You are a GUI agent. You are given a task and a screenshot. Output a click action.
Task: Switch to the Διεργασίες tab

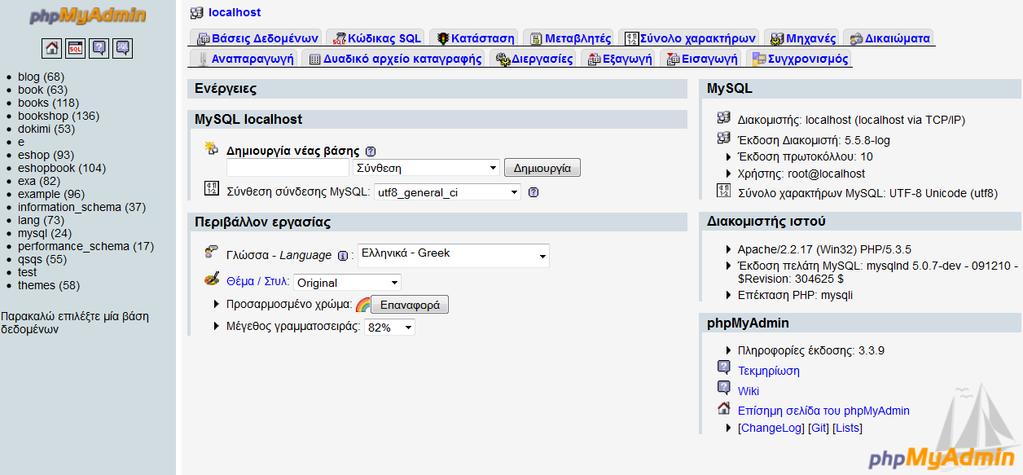coord(534,59)
